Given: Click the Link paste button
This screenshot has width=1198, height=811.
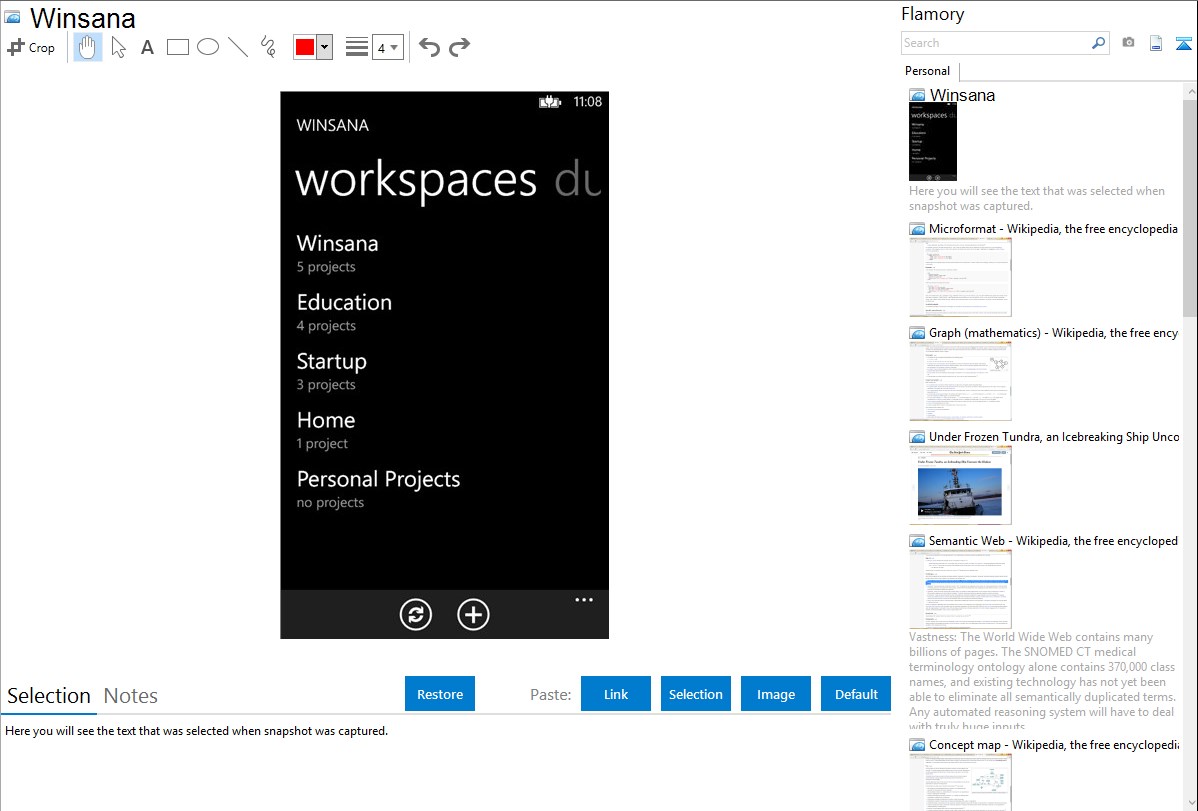Looking at the screenshot, I should [x=616, y=694].
